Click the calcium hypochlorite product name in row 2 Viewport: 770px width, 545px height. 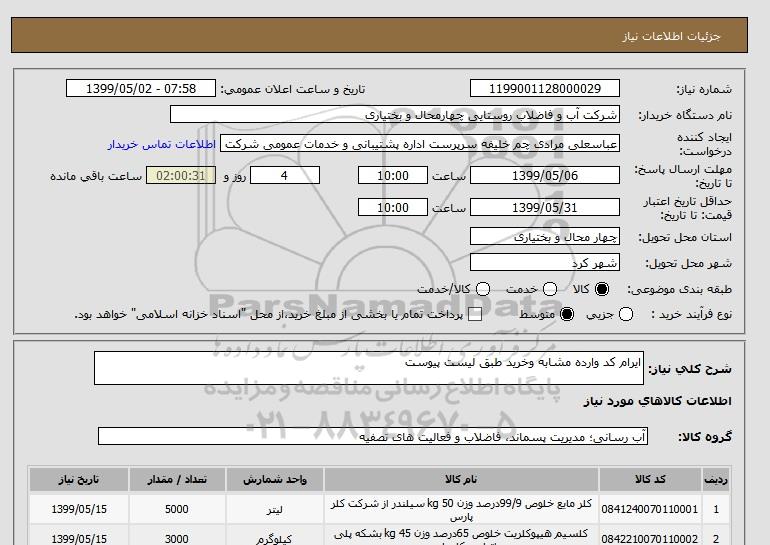pyautogui.click(x=461, y=537)
